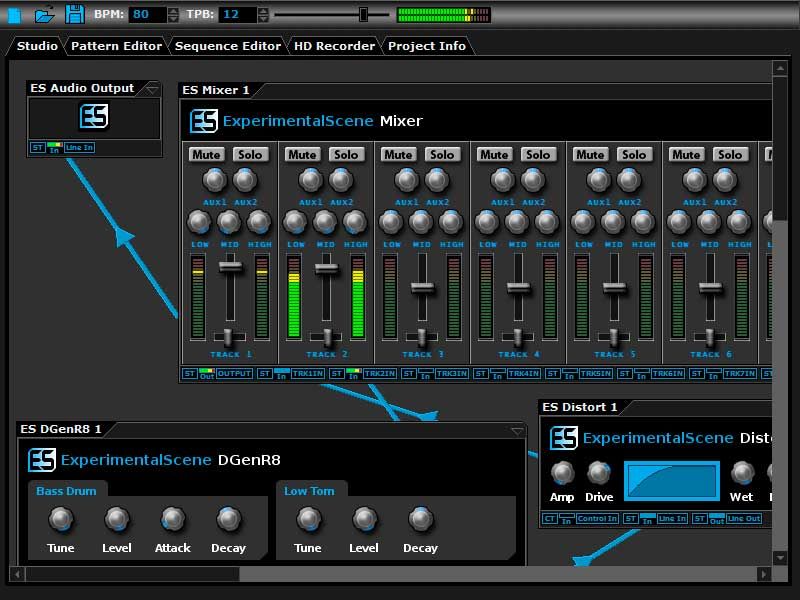Toggle Mute on Track 4
The height and width of the screenshot is (600, 800).
coord(494,154)
